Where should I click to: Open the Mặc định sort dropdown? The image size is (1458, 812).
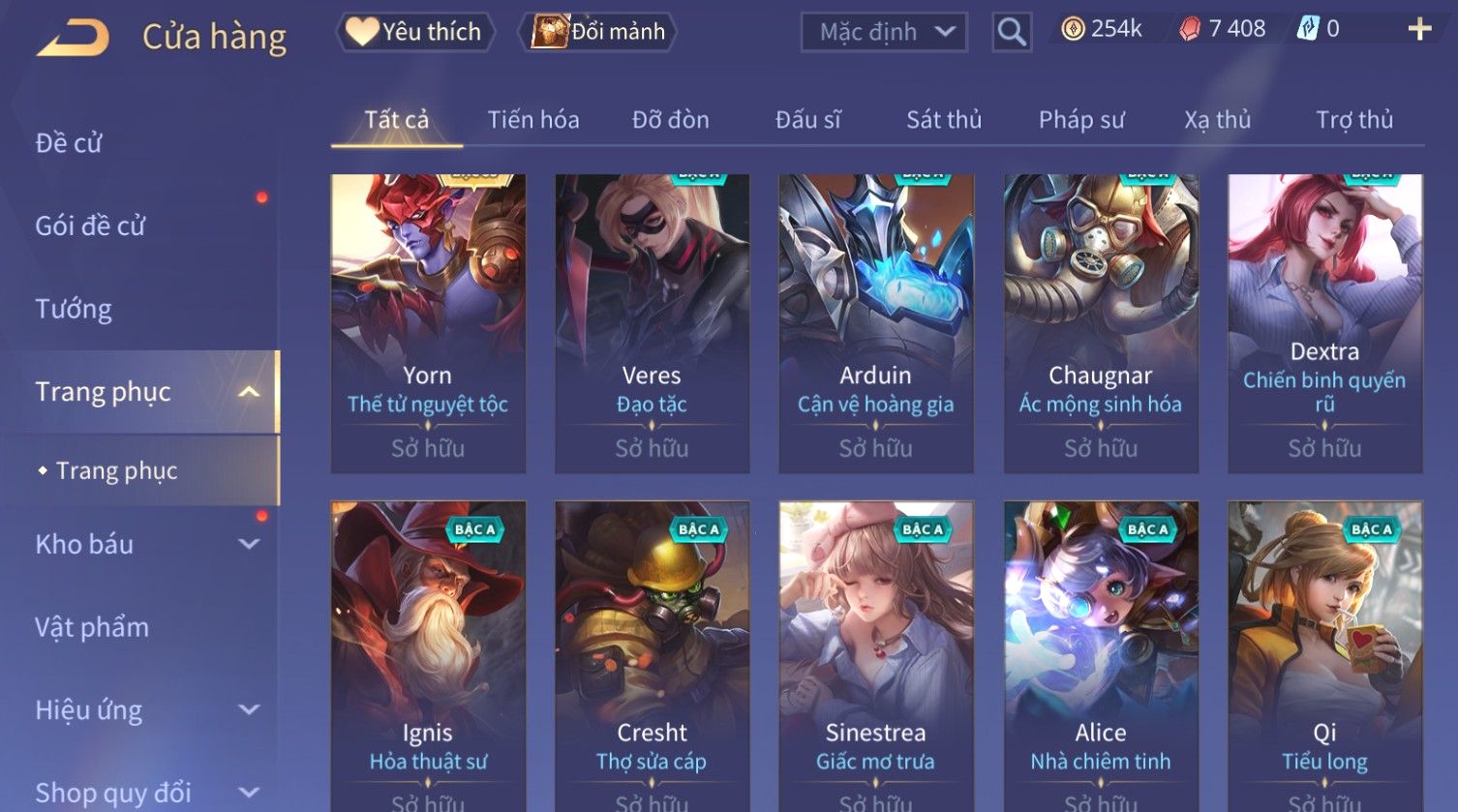pyautogui.click(x=884, y=32)
